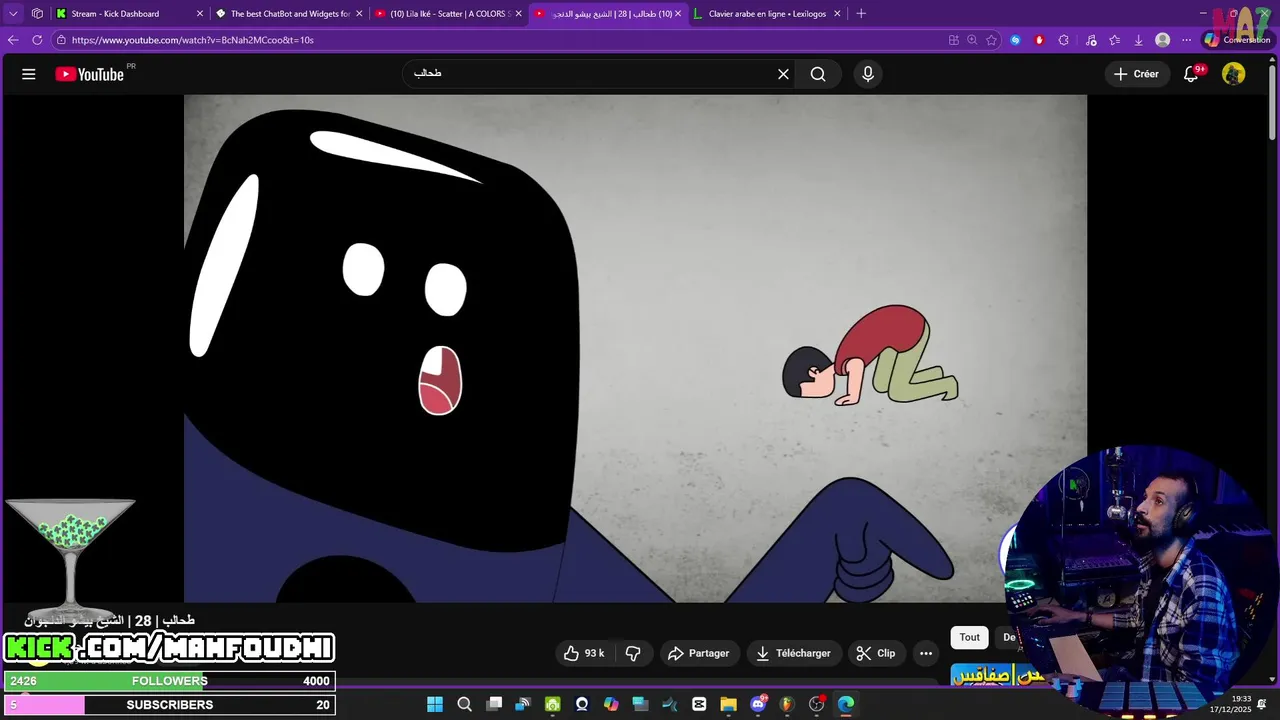Open the media control music icon
1280x720 pixels.
[1090, 40]
